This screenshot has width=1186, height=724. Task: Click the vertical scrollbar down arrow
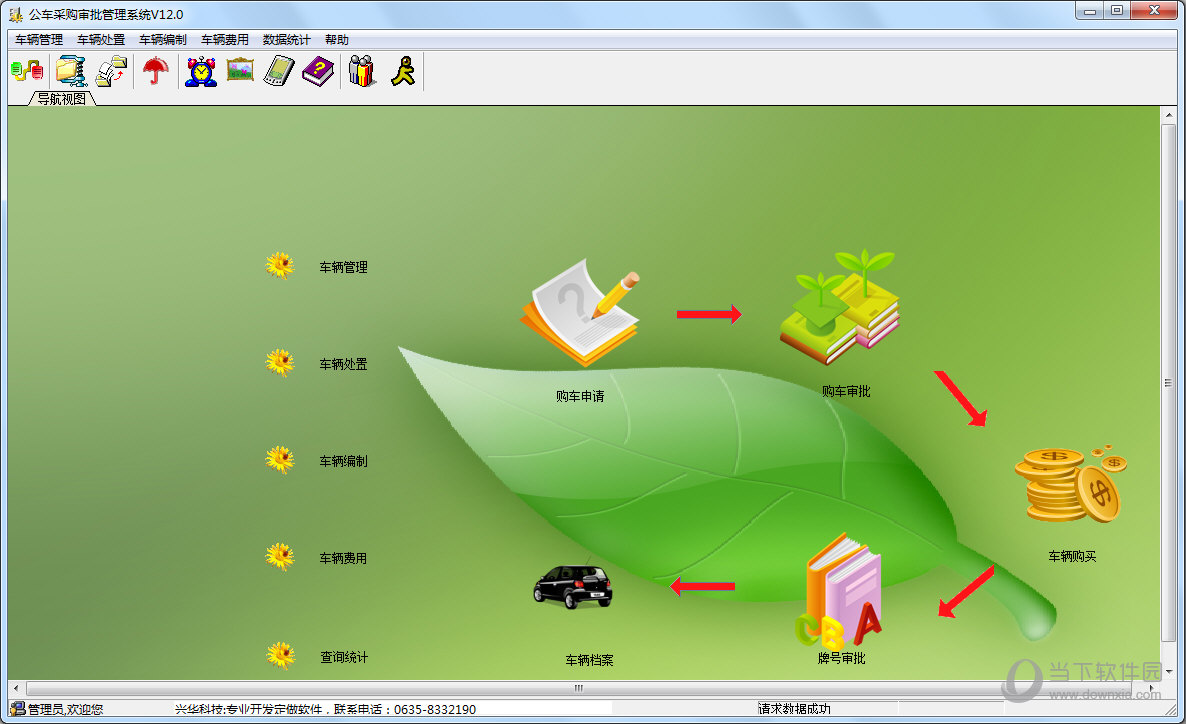click(1169, 672)
